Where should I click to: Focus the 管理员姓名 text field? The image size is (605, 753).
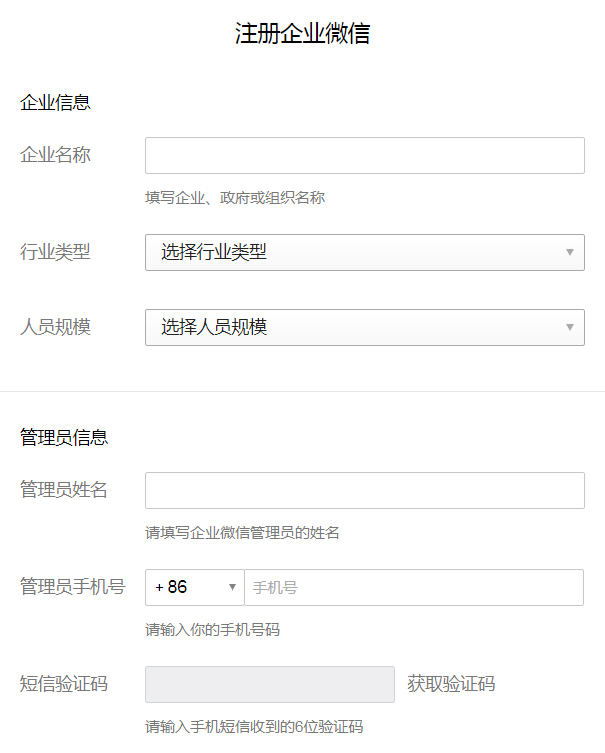[x=364, y=491]
